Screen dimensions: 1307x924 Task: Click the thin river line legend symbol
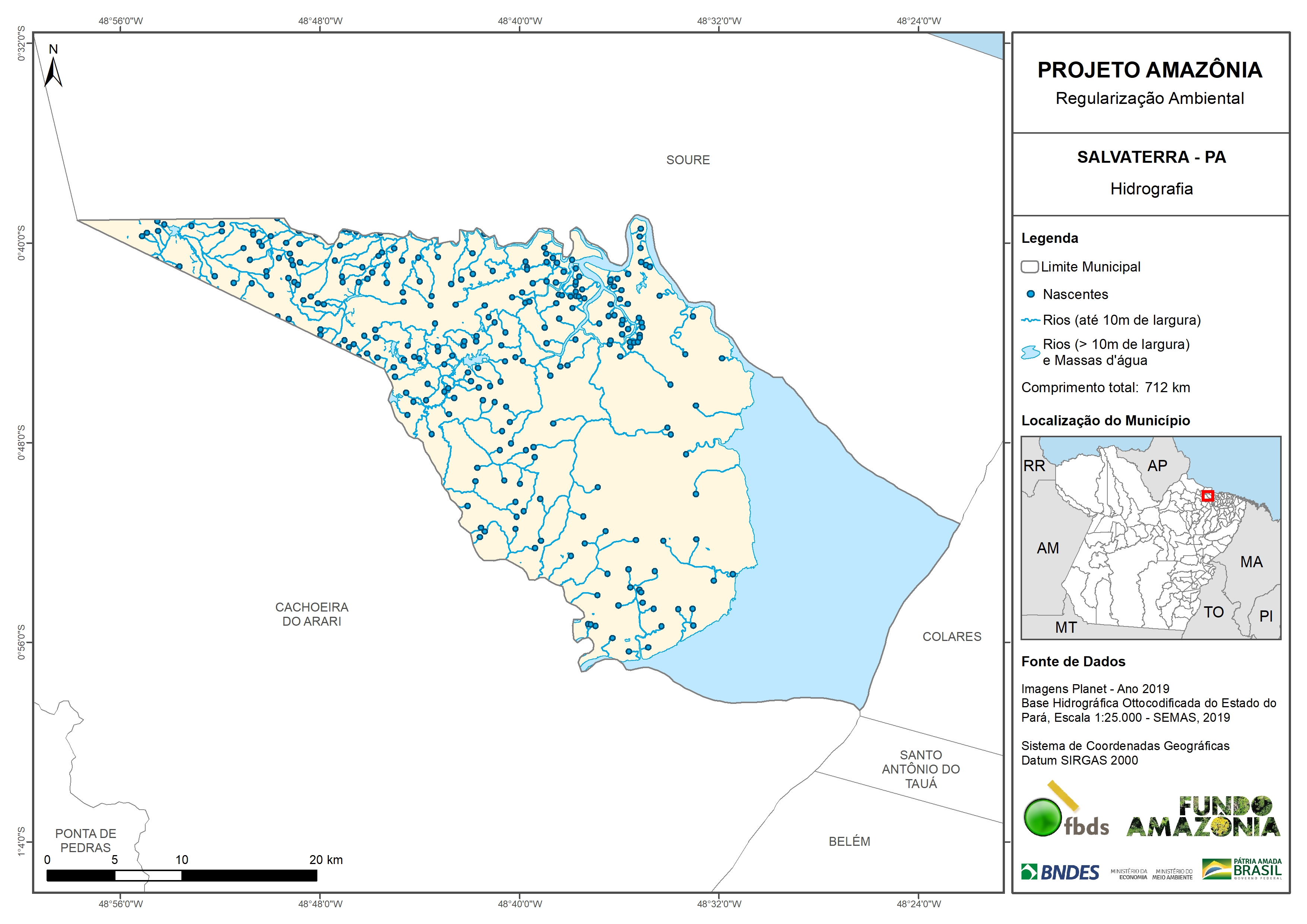(1030, 321)
